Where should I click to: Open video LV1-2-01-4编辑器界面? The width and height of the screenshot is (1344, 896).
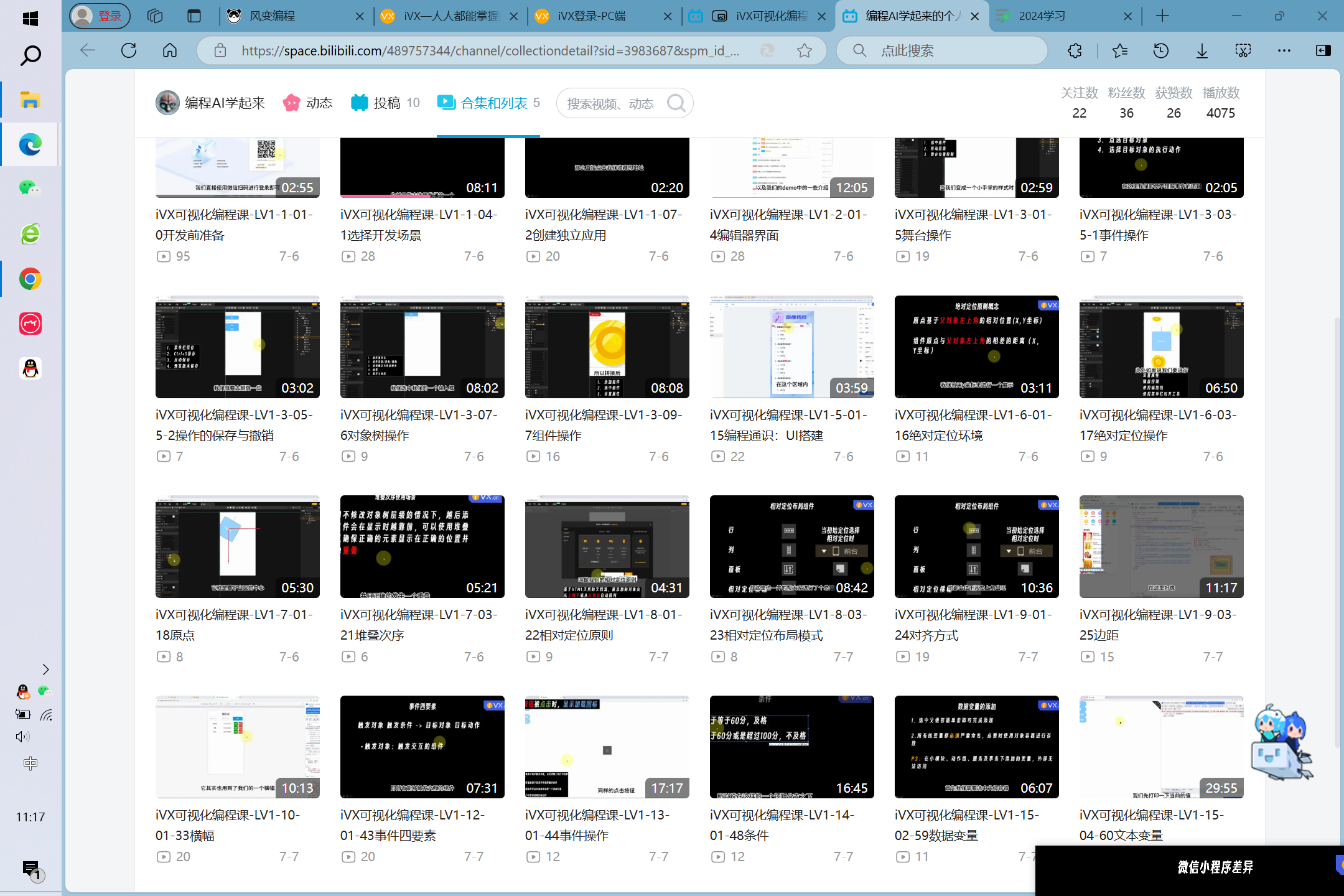(788, 225)
